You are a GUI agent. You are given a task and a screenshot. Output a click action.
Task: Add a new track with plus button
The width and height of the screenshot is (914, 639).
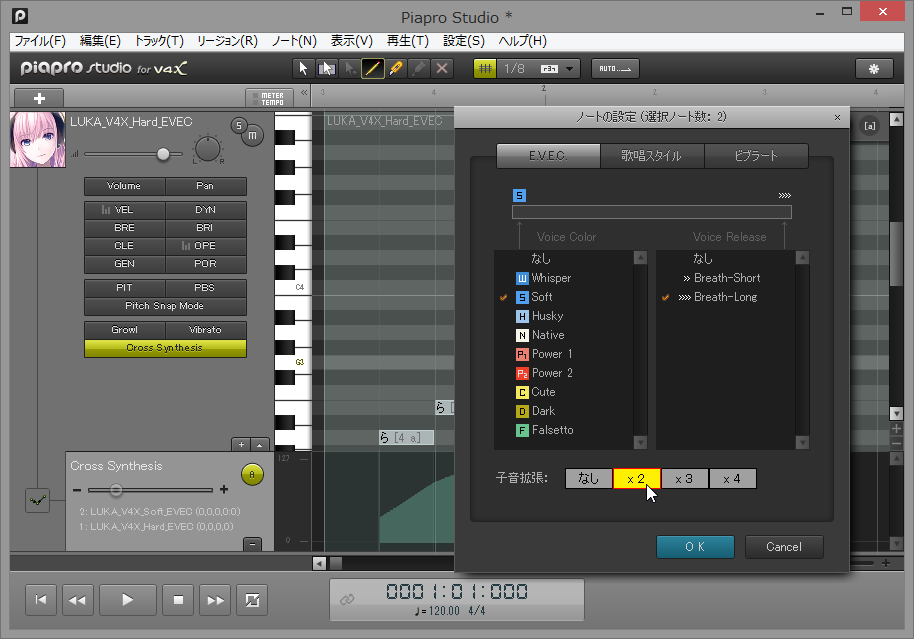coord(39,99)
